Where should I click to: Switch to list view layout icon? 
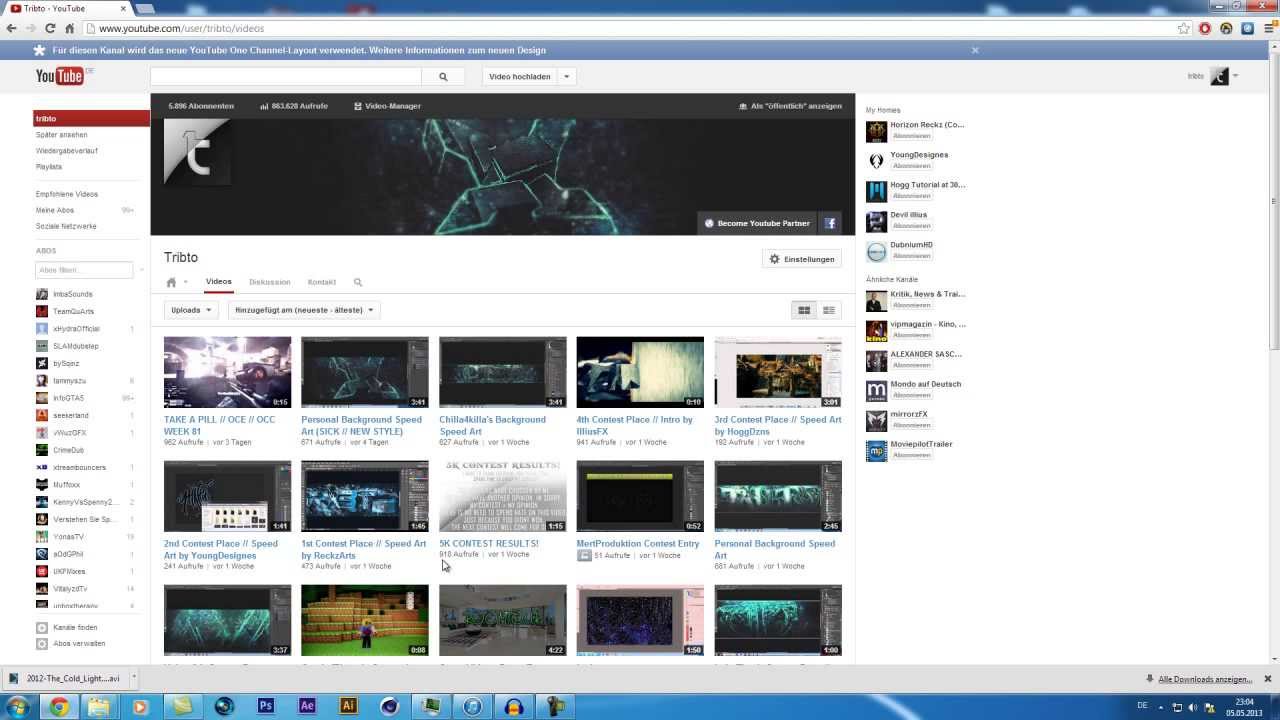(x=829, y=310)
